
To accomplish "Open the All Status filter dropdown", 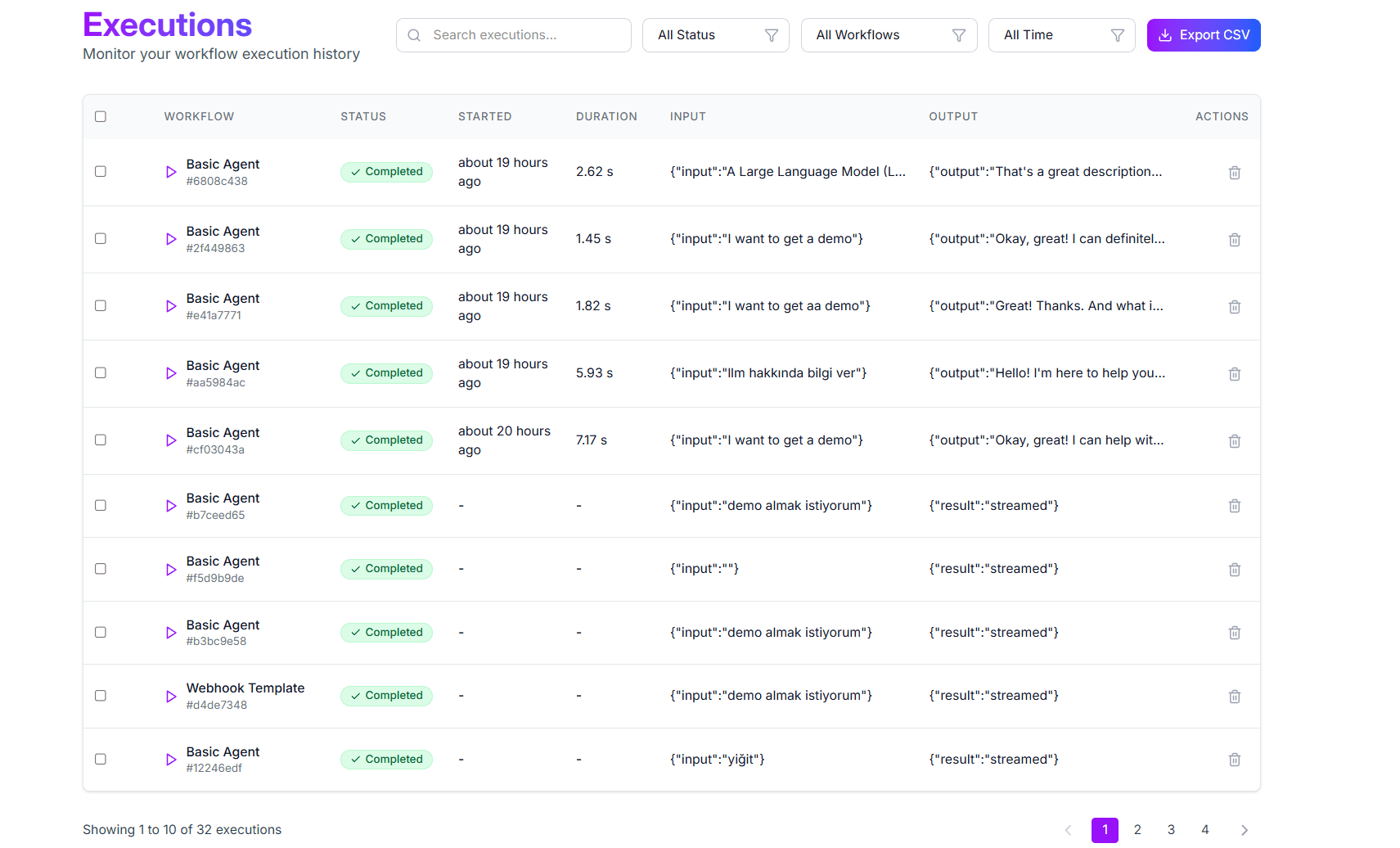I will click(x=715, y=35).
